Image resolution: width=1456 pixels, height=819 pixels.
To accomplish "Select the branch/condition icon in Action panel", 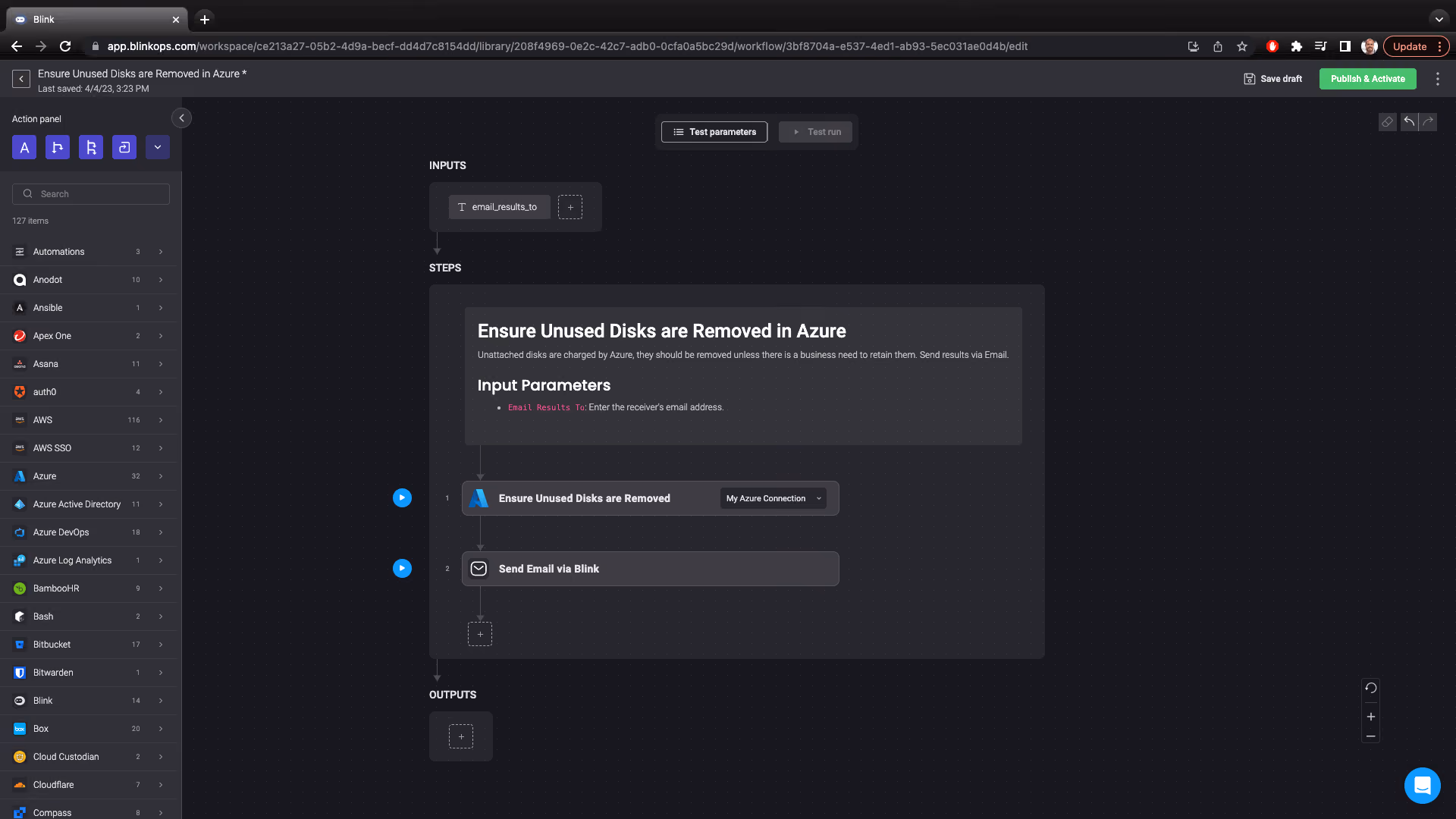I will pyautogui.click(x=58, y=147).
